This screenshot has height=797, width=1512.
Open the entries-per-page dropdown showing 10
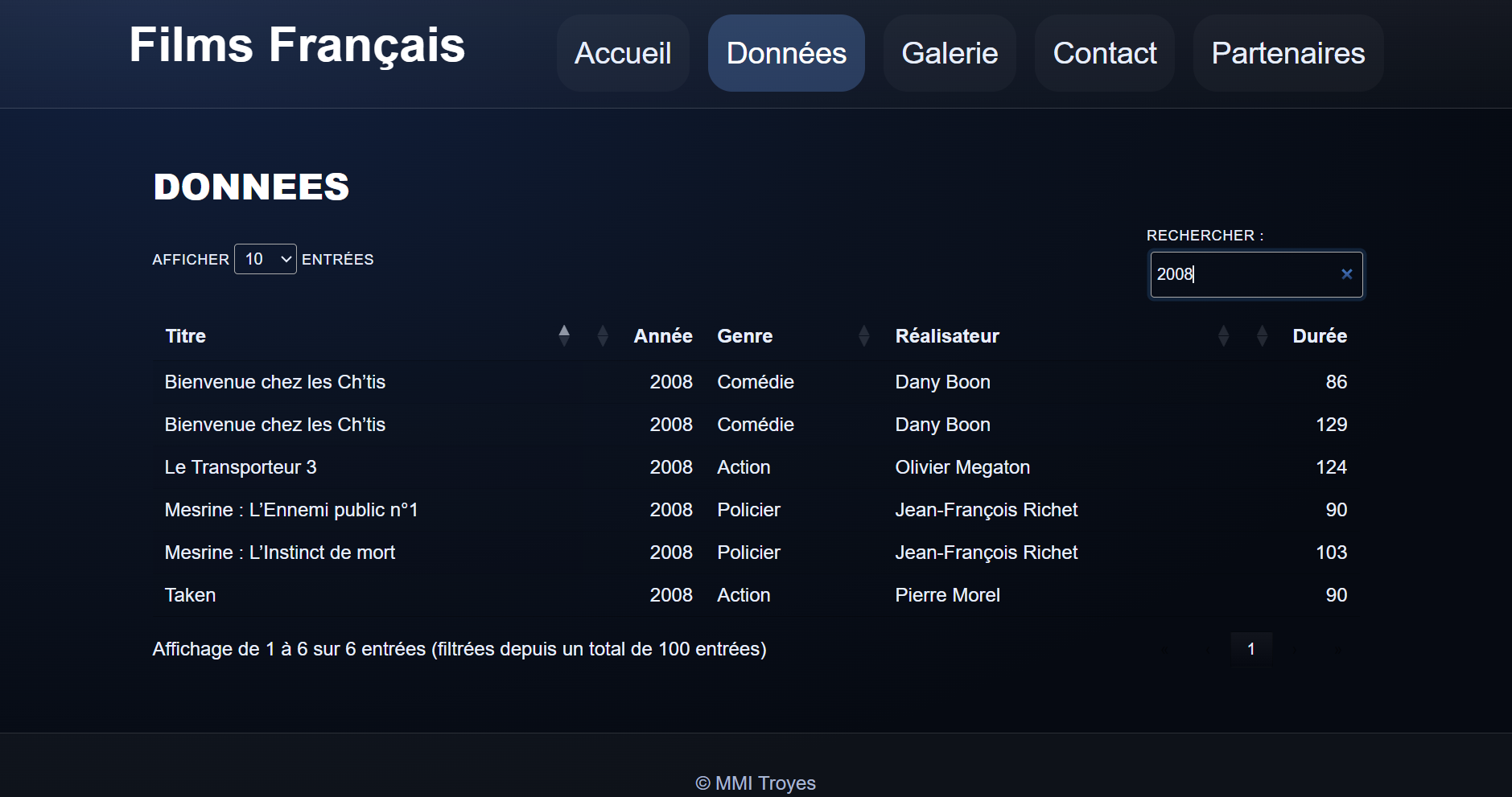click(x=266, y=259)
